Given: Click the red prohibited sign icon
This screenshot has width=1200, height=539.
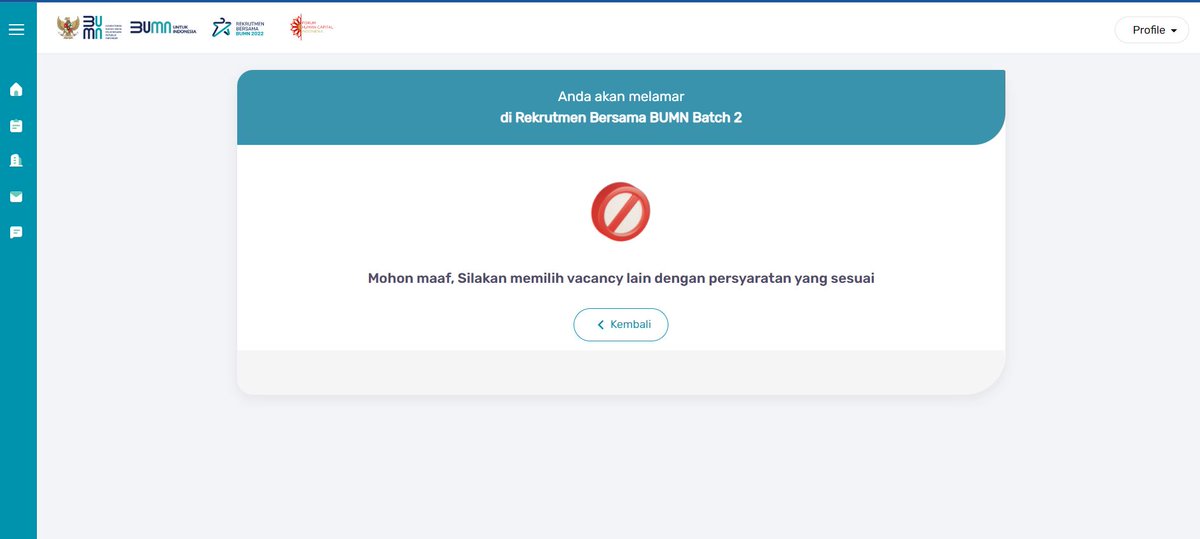Looking at the screenshot, I should click(621, 211).
